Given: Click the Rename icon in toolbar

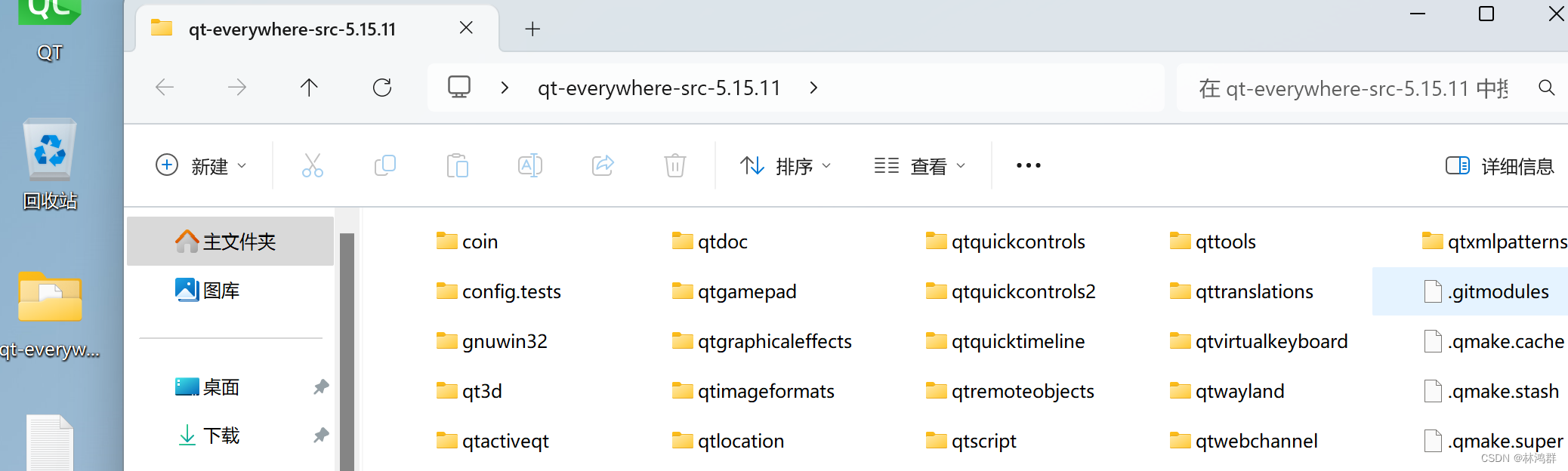Looking at the screenshot, I should 530,165.
